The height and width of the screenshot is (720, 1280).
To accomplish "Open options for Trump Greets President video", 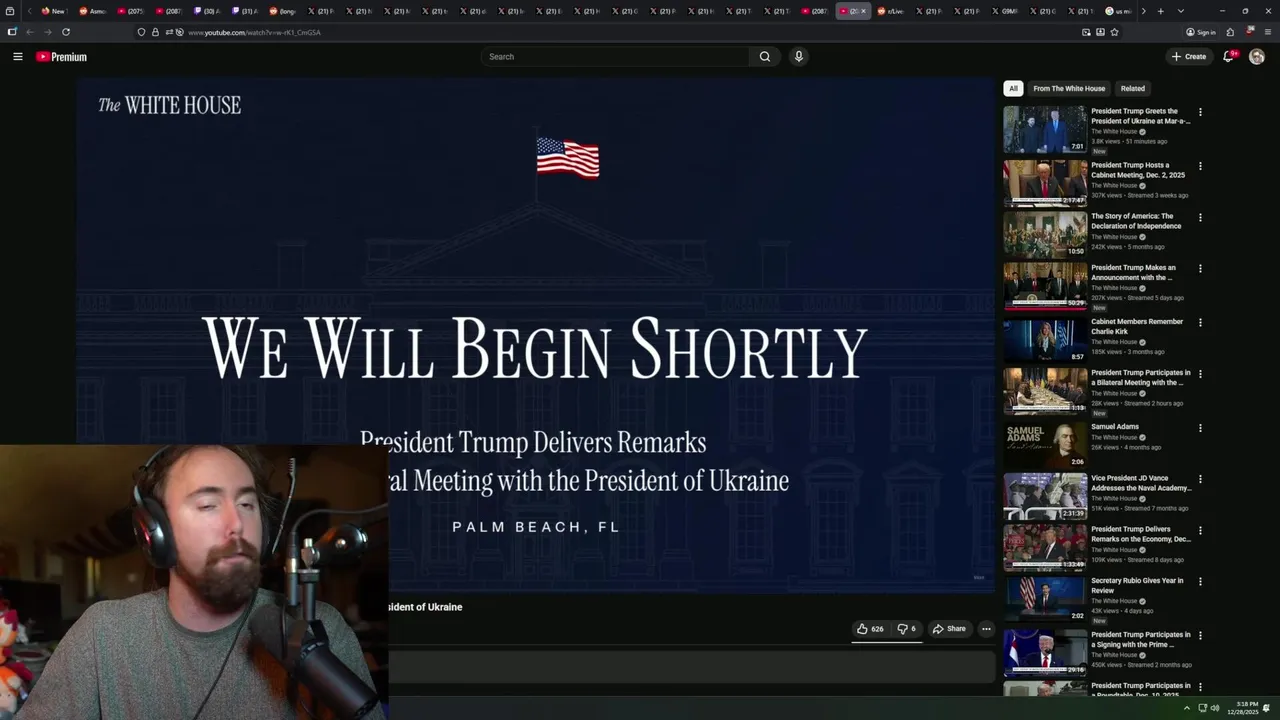I will tap(1200, 112).
